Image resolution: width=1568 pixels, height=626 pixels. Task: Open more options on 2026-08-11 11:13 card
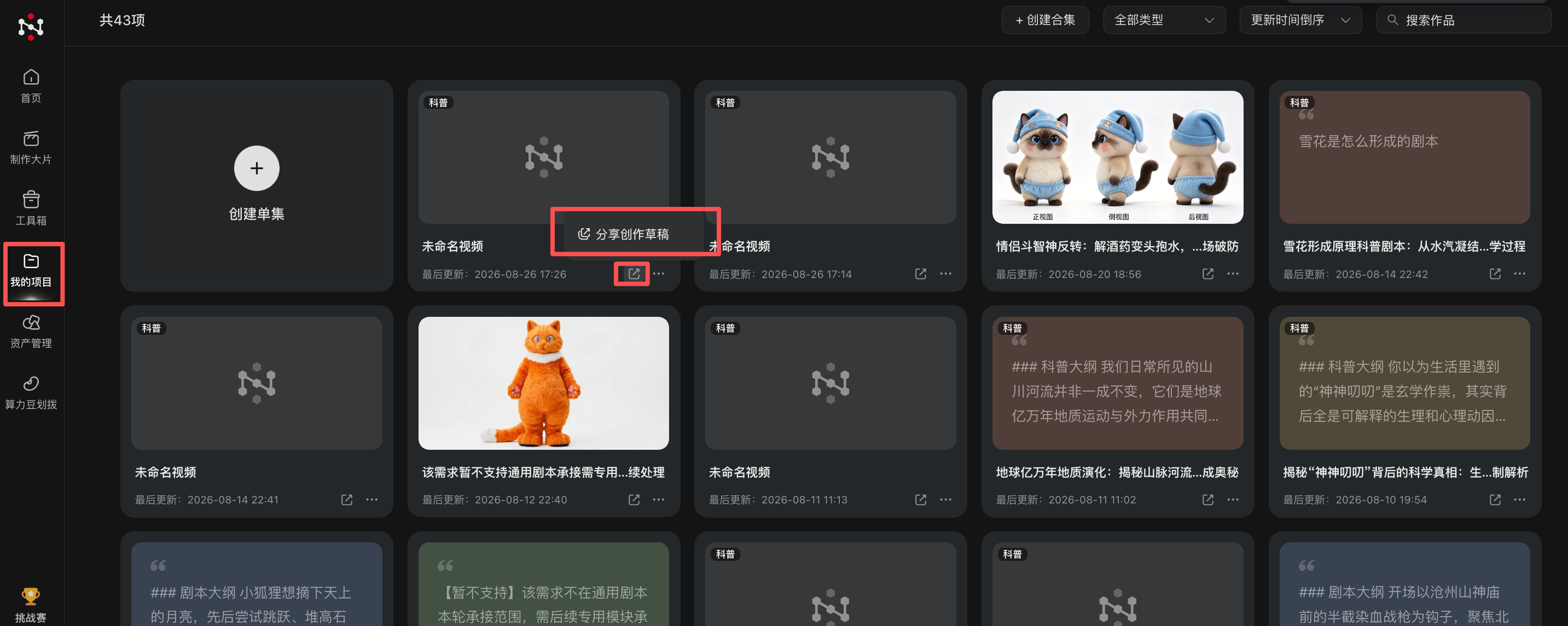(x=945, y=500)
